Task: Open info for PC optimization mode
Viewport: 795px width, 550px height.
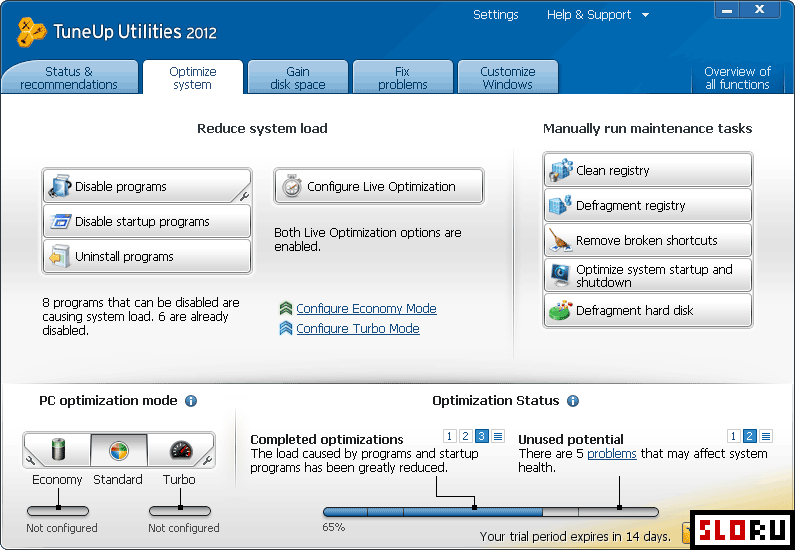Action: (x=191, y=401)
